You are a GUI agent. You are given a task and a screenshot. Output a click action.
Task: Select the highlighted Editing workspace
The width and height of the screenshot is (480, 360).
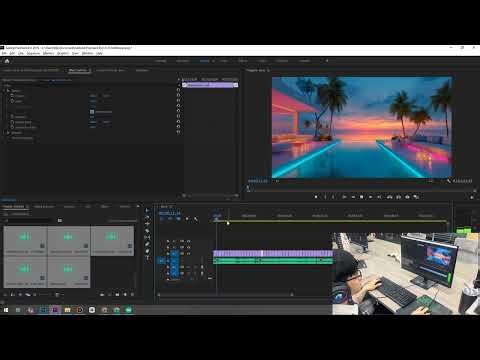click(x=204, y=61)
